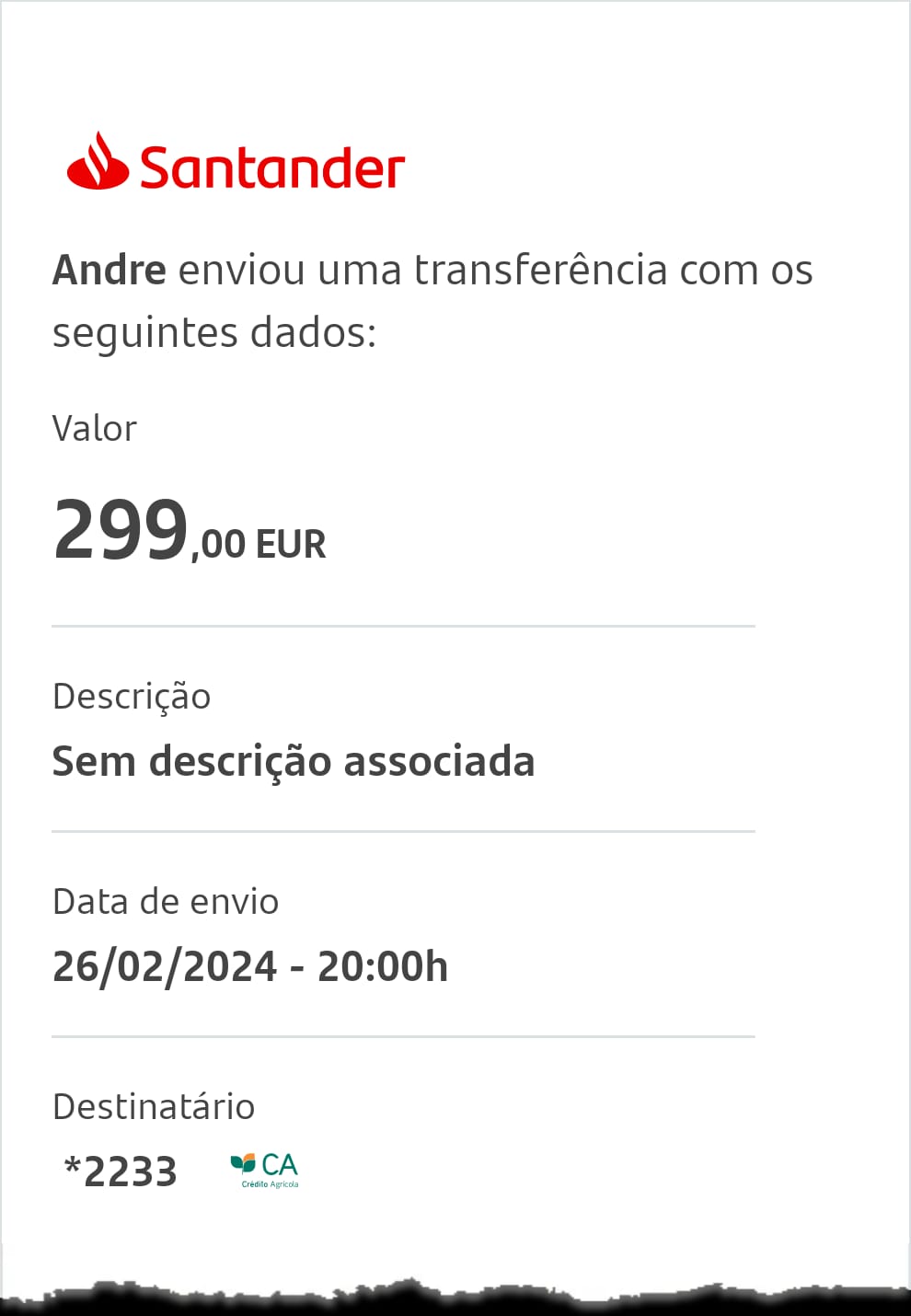Click the Santander wordmark text
911x1316 pixels.
(x=272, y=167)
